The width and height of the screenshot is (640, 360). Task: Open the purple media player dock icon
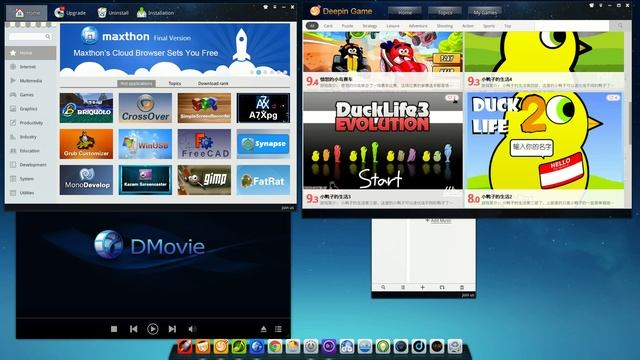point(329,347)
